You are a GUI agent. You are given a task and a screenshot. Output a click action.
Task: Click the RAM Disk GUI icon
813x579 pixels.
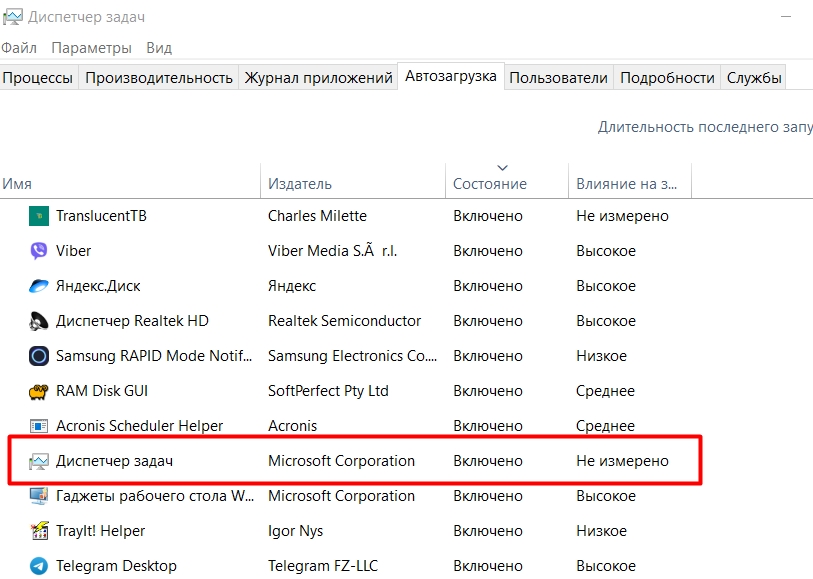click(39, 391)
